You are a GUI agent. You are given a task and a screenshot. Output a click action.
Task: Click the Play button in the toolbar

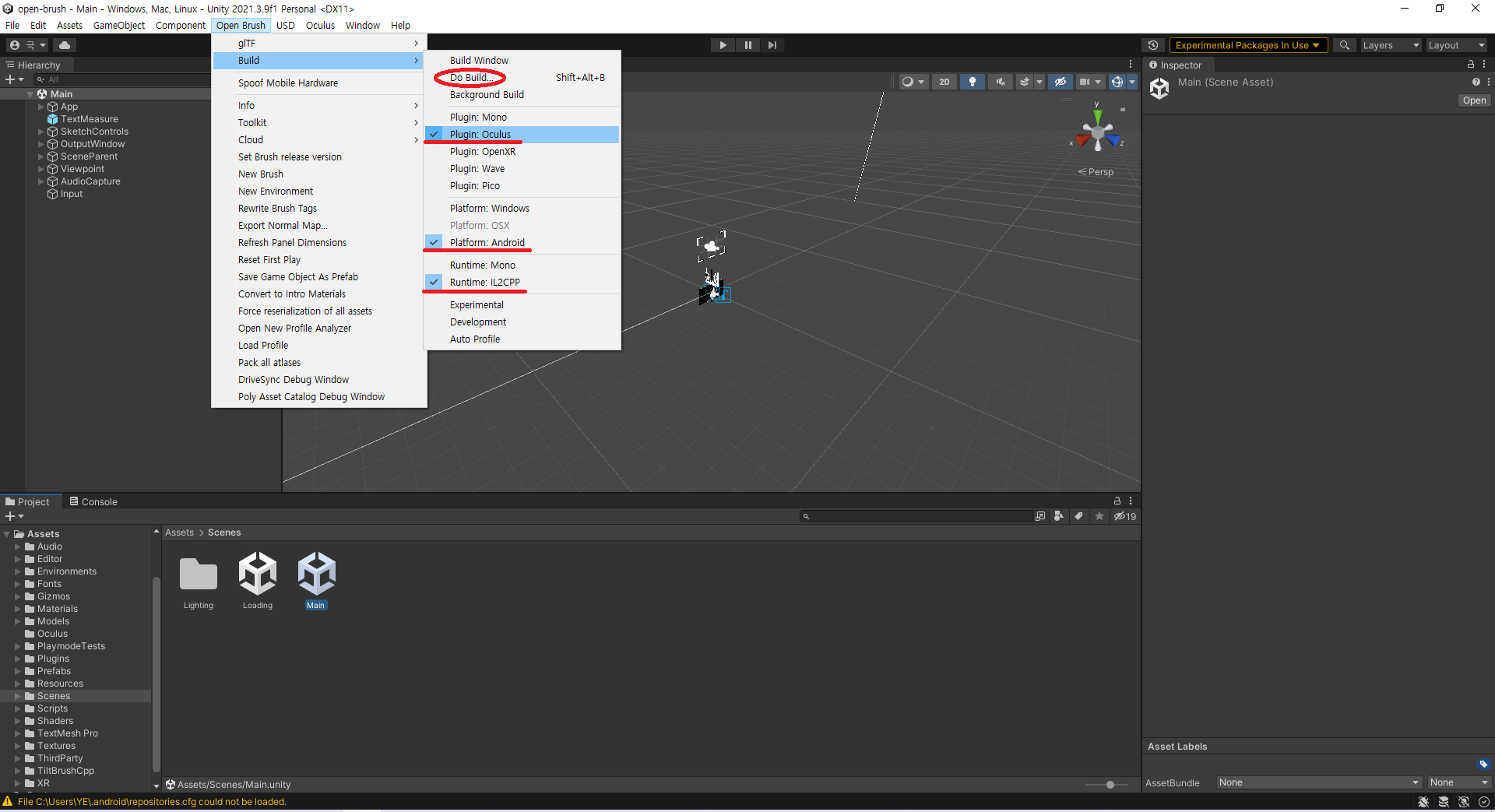tap(723, 45)
